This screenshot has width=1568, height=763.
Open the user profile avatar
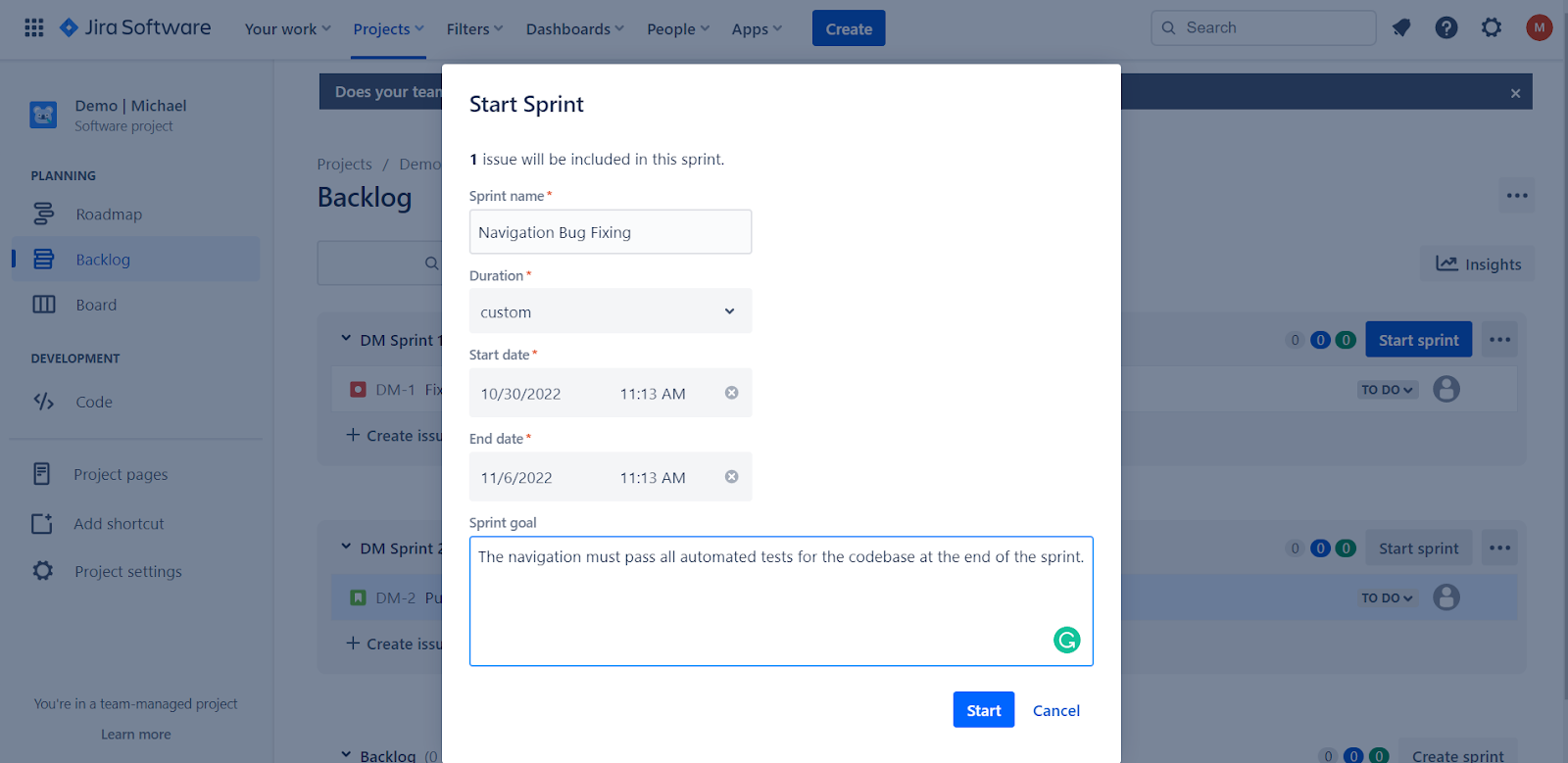[1539, 28]
